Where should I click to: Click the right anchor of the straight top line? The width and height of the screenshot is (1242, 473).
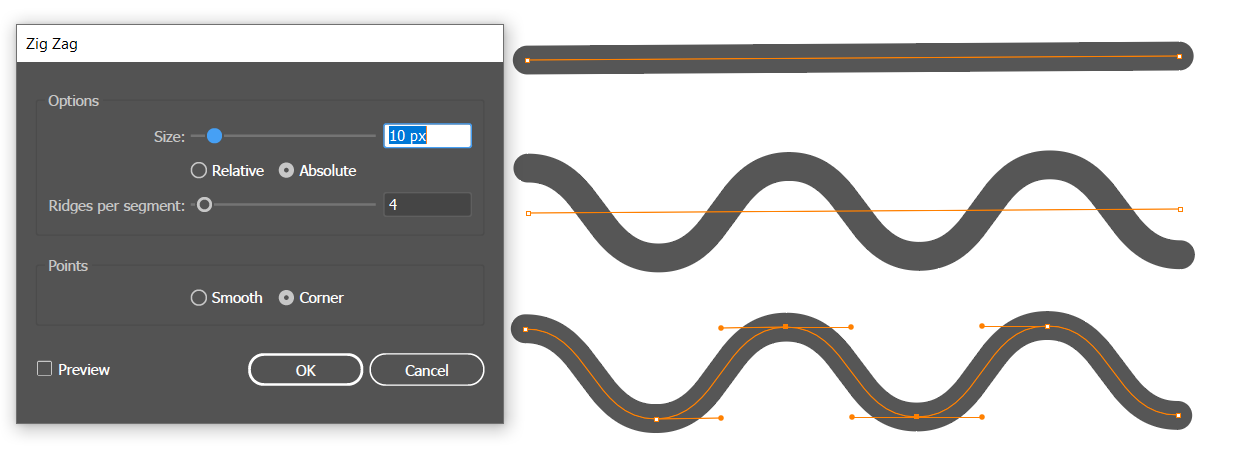click(1179, 57)
